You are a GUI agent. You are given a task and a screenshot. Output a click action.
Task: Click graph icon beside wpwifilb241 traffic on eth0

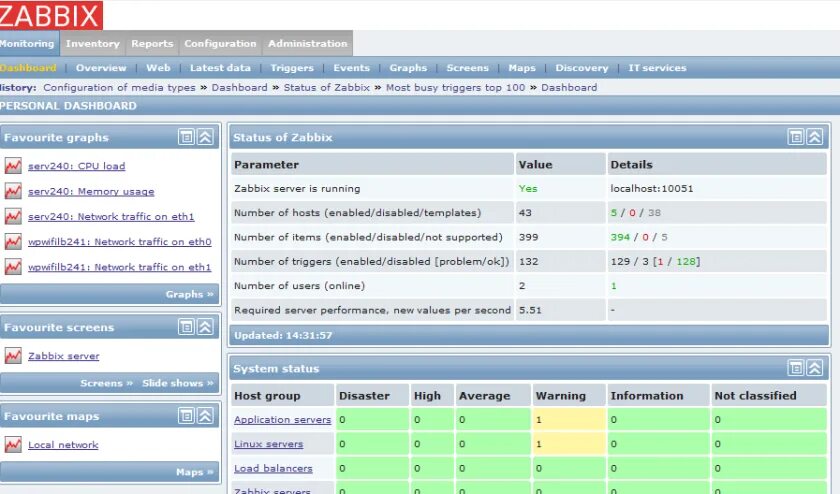coord(13,241)
